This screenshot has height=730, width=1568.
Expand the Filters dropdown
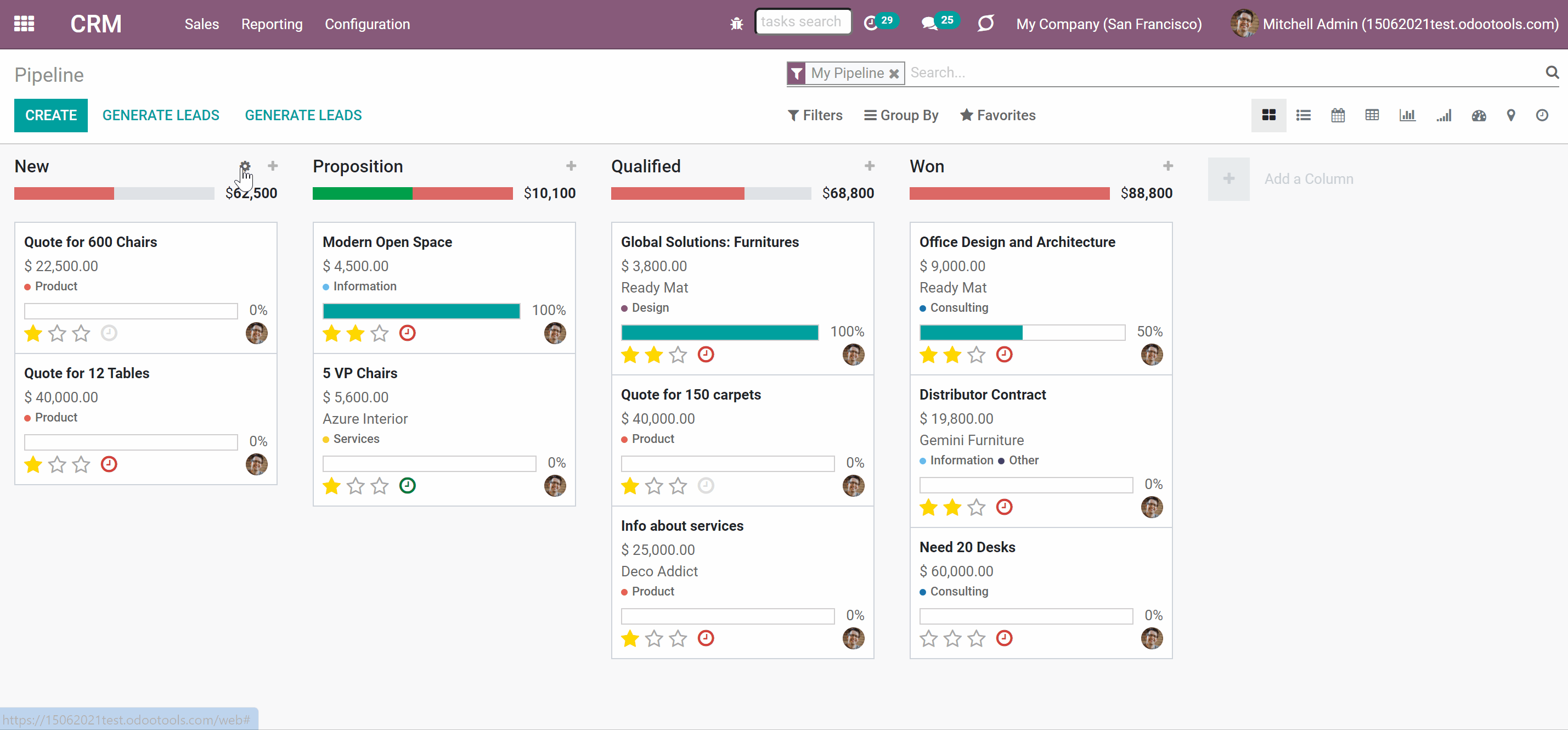815,115
